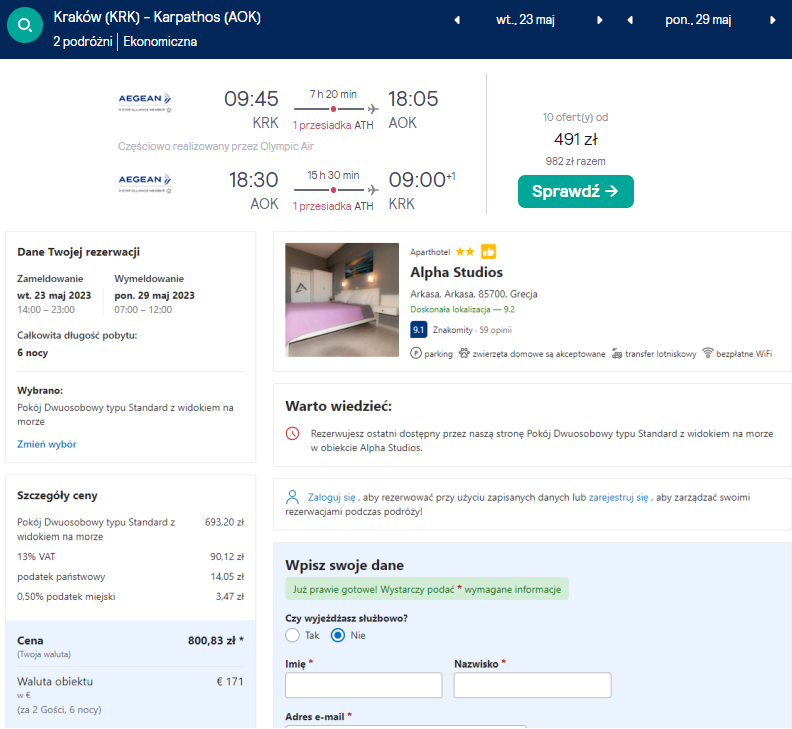The width and height of the screenshot is (792, 729).
Task: Focus the Imię input field
Action: click(x=364, y=685)
